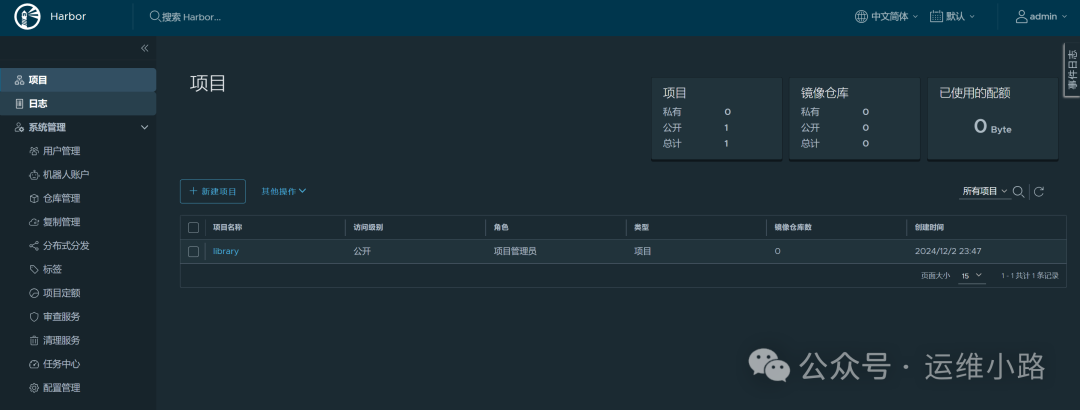Click the project list search magnifier icon
Viewport: 1080px width, 410px height.
click(x=1019, y=191)
